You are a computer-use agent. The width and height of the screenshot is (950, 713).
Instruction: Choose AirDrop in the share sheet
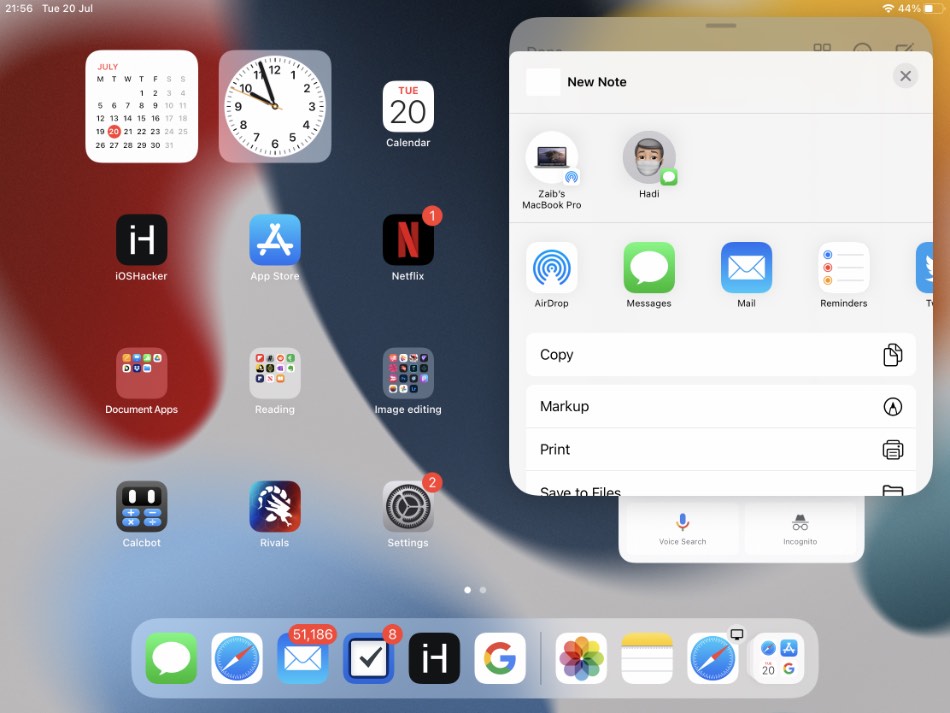[x=551, y=267]
